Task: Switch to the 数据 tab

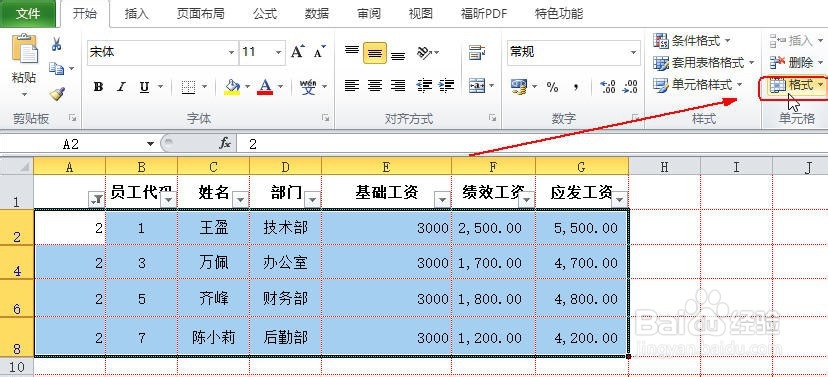Action: pos(317,14)
